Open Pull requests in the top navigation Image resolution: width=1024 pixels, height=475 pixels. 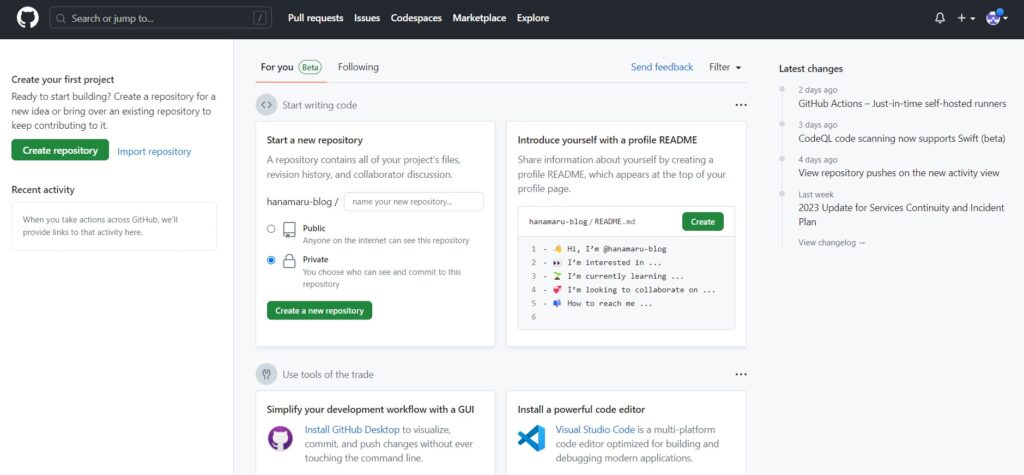[x=315, y=18]
